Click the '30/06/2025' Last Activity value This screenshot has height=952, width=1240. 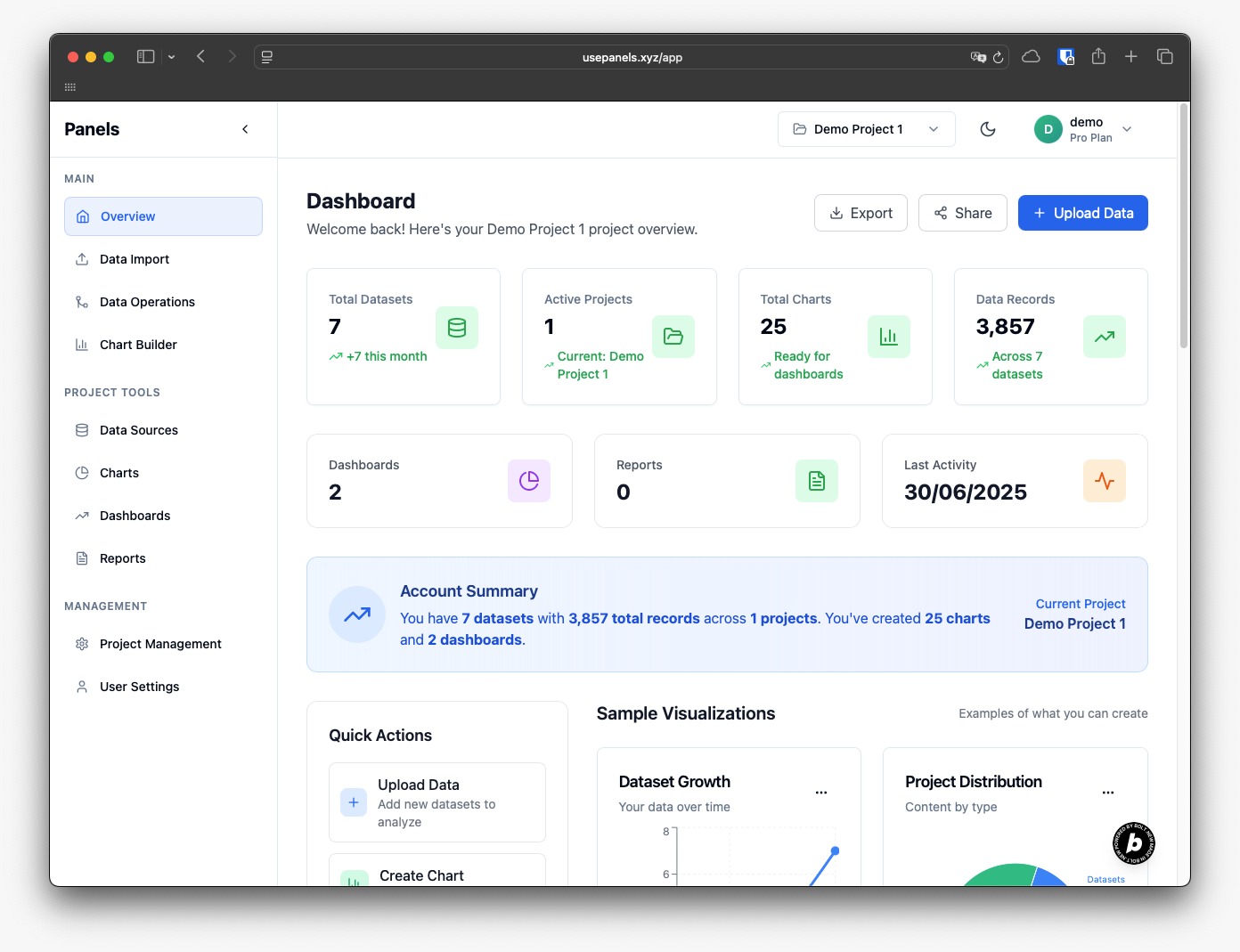[966, 492]
